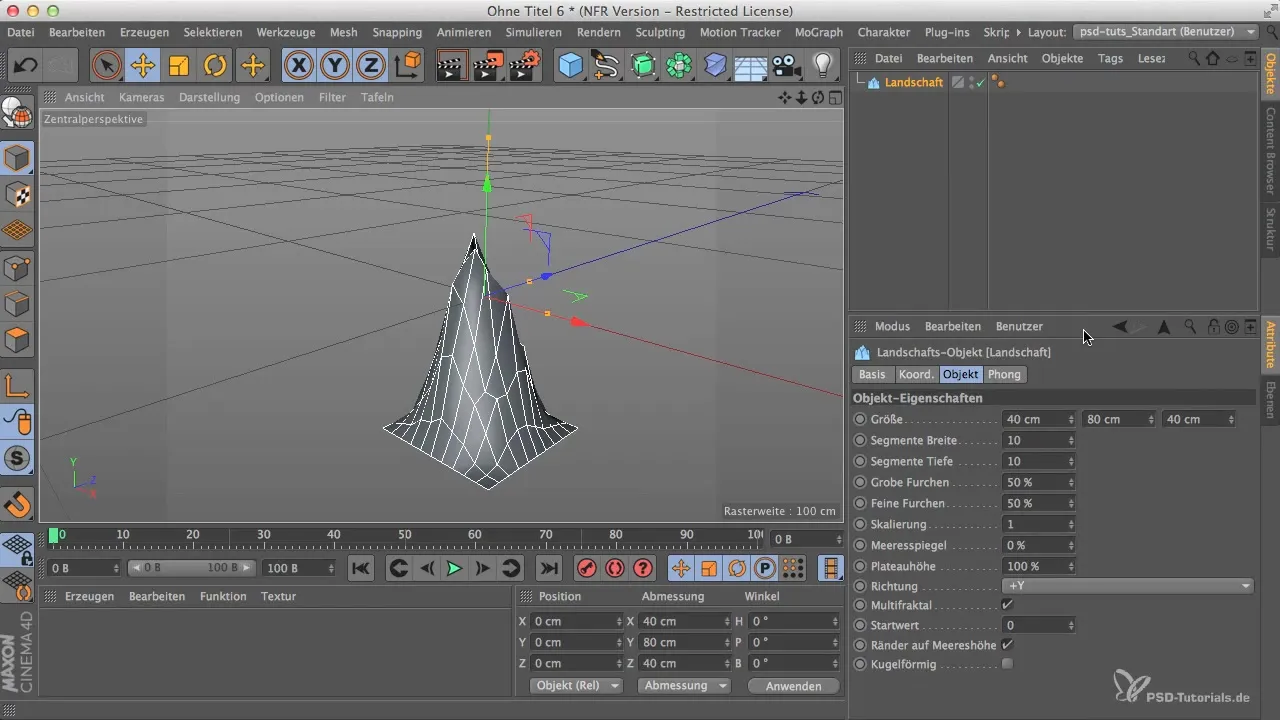Jump to end of timeline

(549, 568)
